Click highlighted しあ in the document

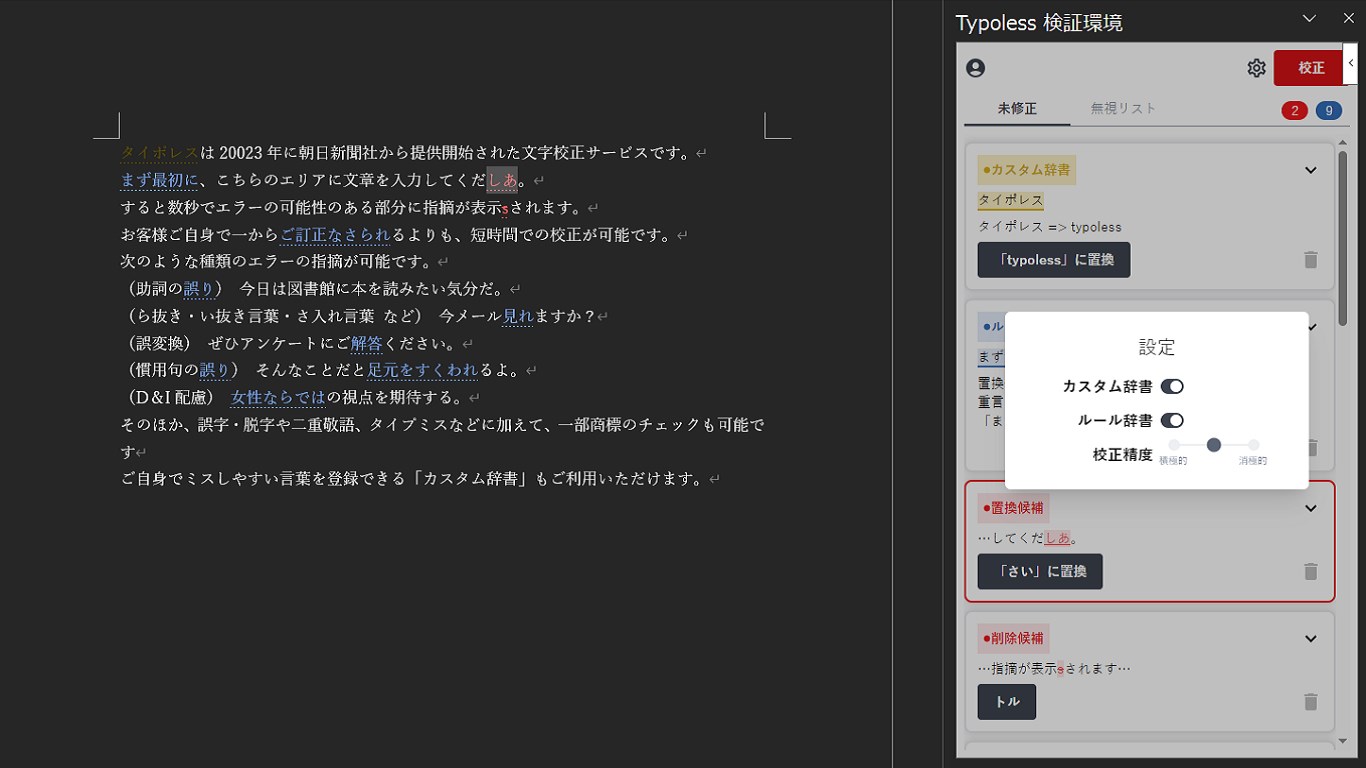point(502,180)
